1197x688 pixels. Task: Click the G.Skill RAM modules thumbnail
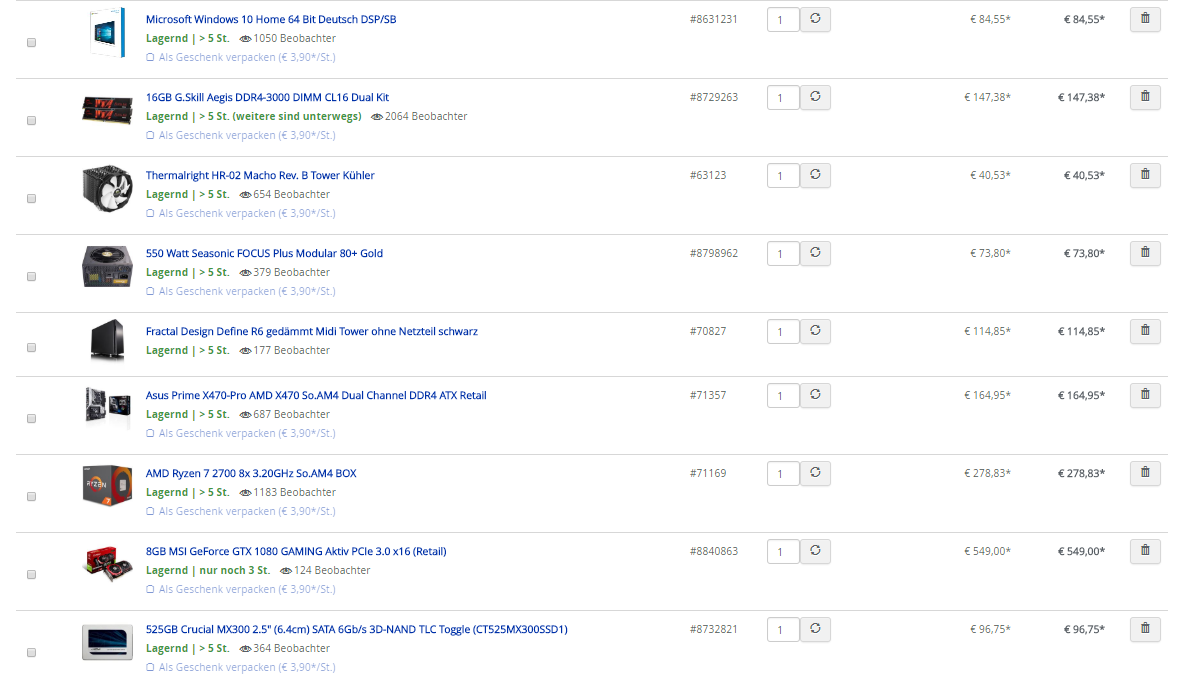coord(107,111)
